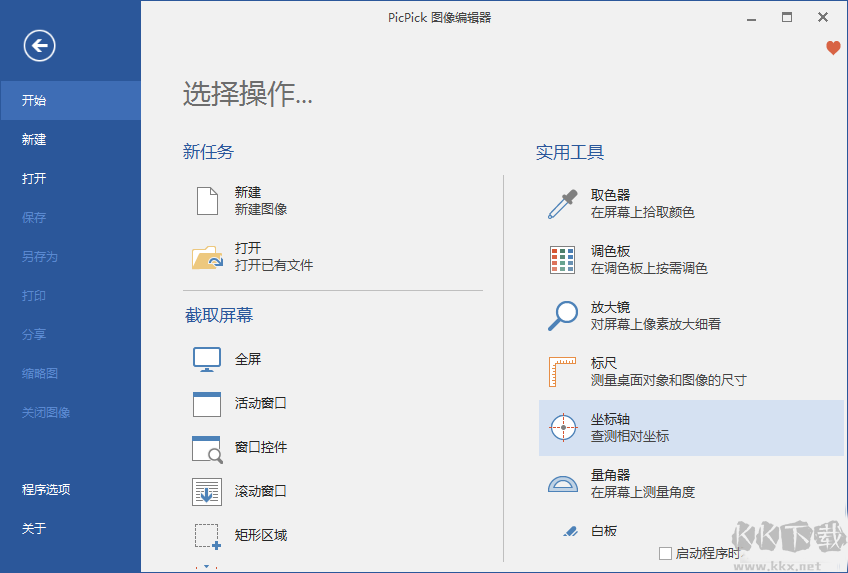Viewport: 848px width, 573px height.
Task: Select the Crosshair coordinate axis icon
Action: [x=564, y=428]
